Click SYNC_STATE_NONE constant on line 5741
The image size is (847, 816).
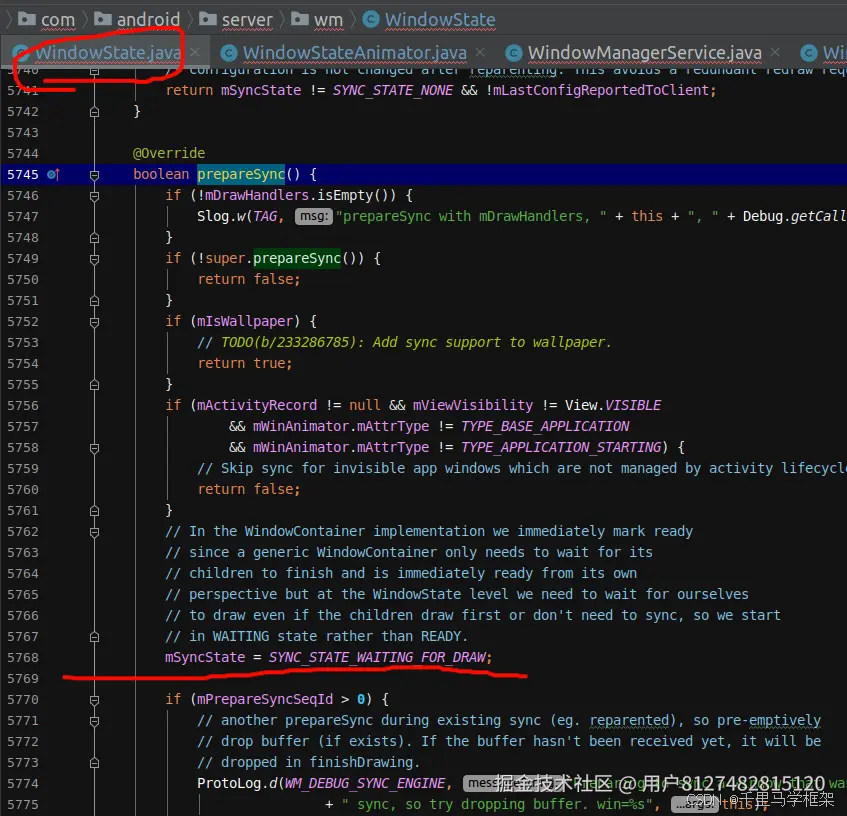393,90
